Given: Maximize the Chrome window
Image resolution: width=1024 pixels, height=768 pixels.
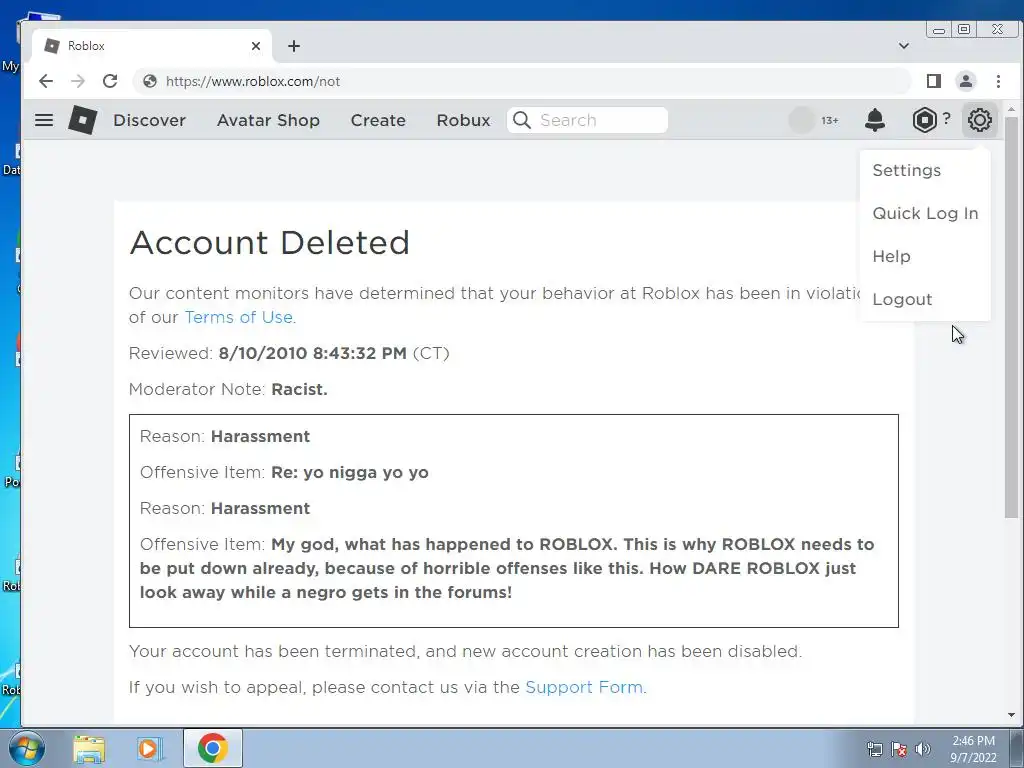Looking at the screenshot, I should [x=964, y=29].
